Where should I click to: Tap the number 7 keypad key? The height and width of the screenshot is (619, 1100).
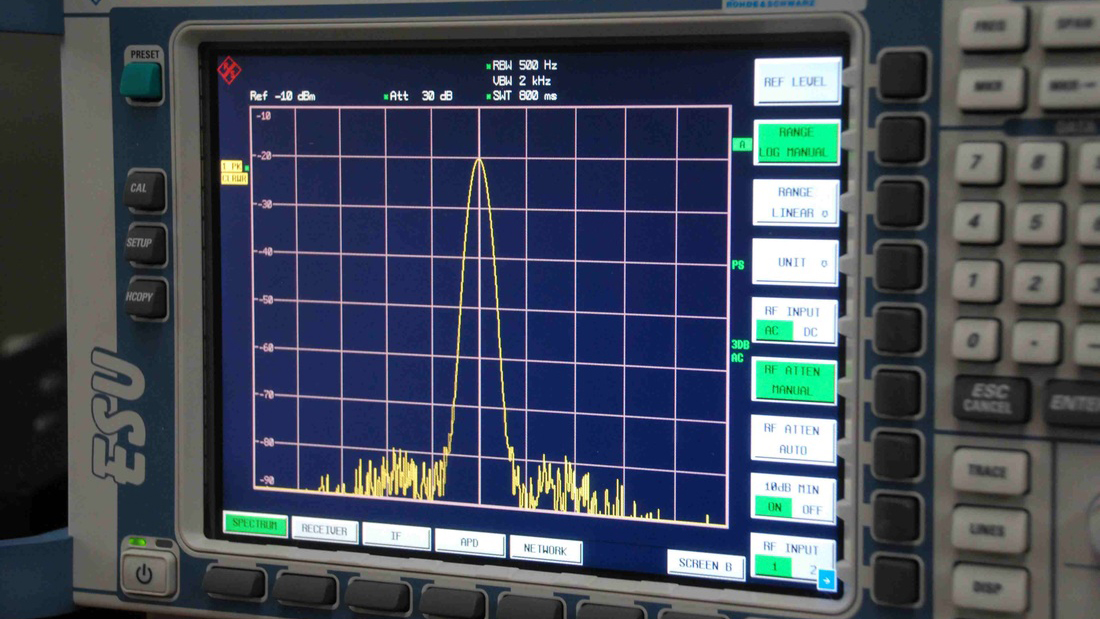977,164
